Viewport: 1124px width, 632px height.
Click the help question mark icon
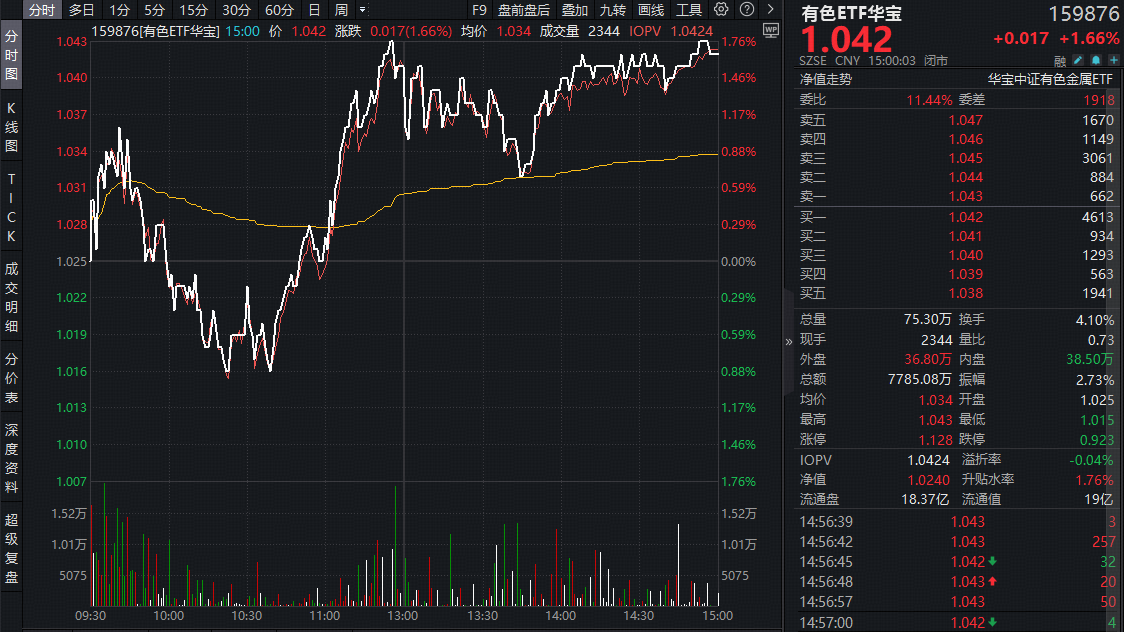click(746, 10)
